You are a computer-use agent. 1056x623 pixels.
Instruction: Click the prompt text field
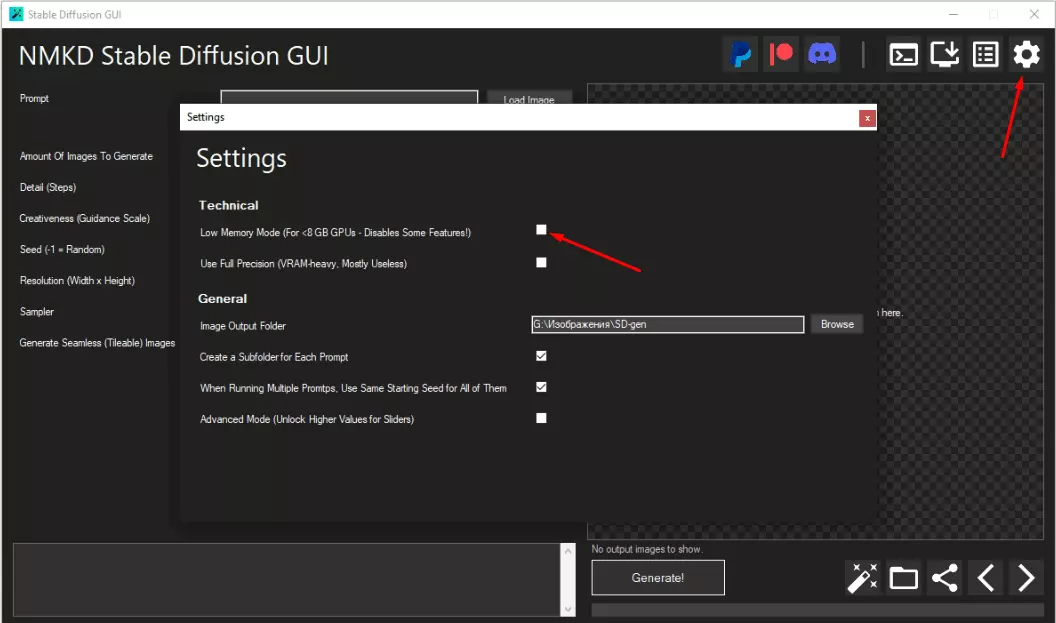pyautogui.click(x=349, y=97)
